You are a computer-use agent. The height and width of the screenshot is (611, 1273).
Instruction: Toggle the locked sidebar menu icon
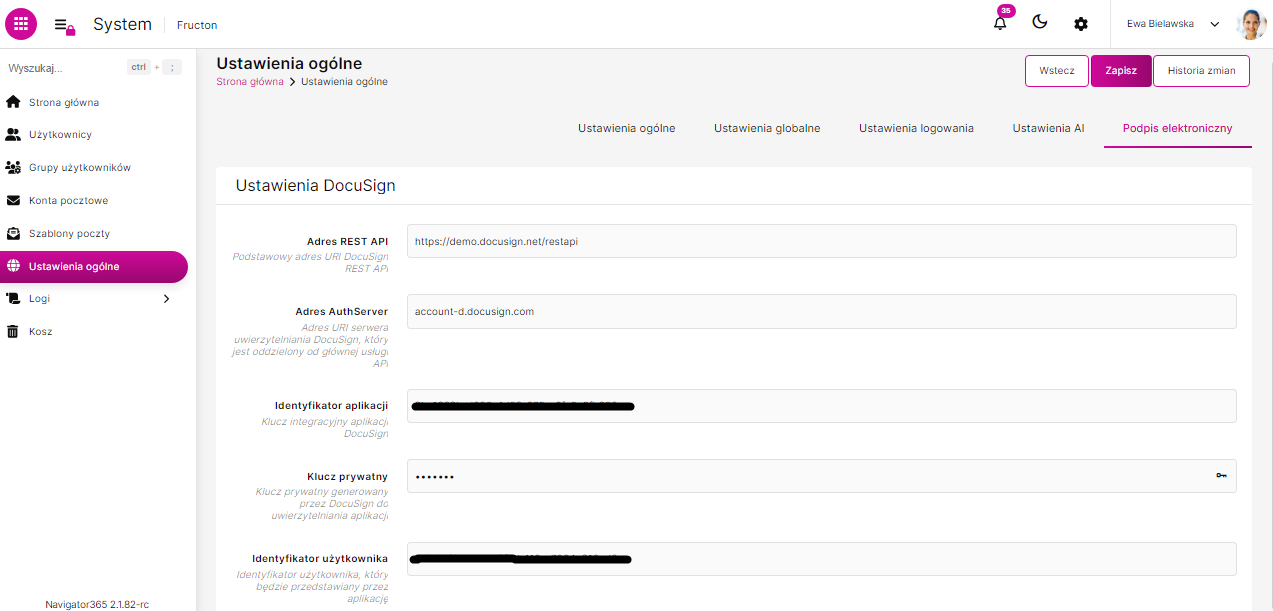(65, 26)
